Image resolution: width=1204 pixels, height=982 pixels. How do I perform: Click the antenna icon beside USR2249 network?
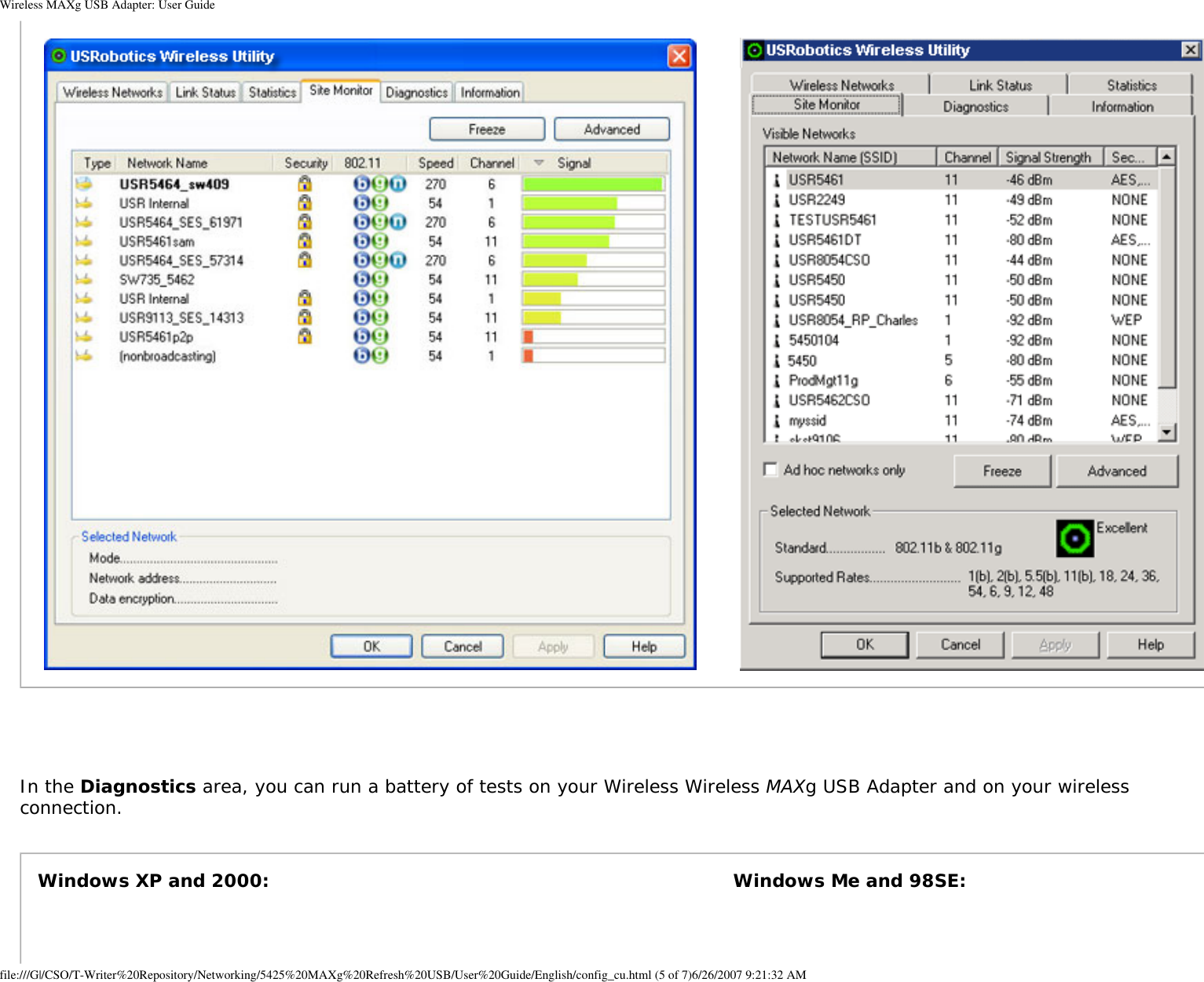(777, 200)
